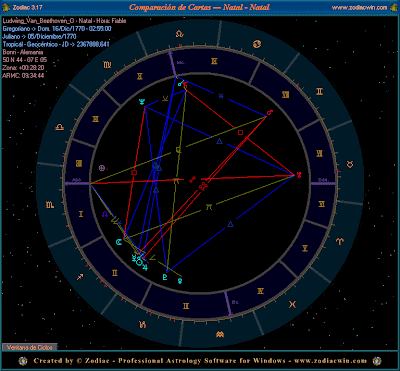Click the Zona: +00:28:20 text
This screenshot has height=371, width=400.
pos(24,67)
